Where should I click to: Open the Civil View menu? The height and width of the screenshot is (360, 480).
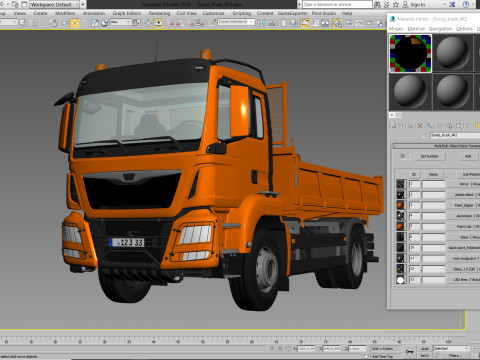(187, 13)
